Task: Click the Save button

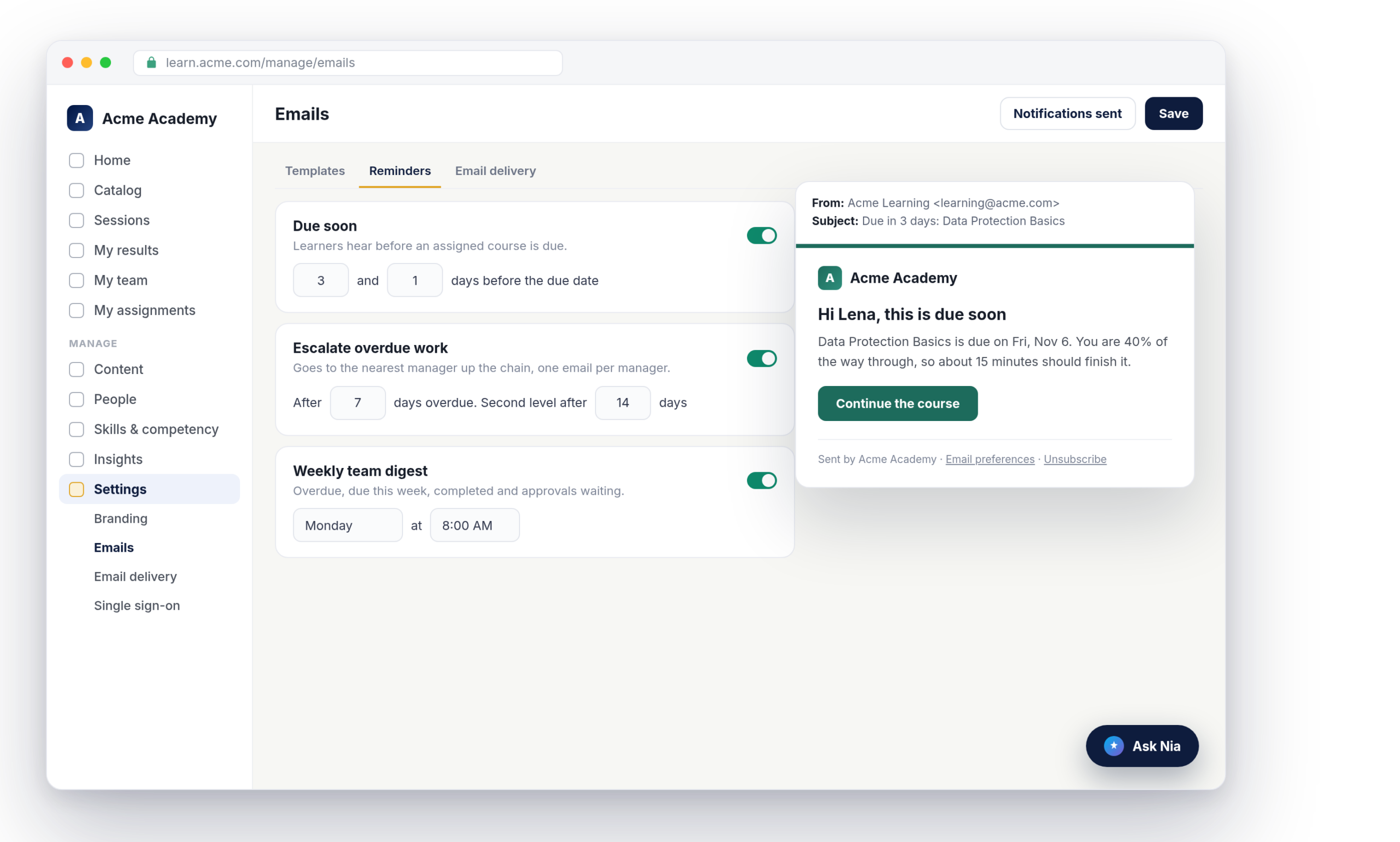Action: [x=1173, y=114]
